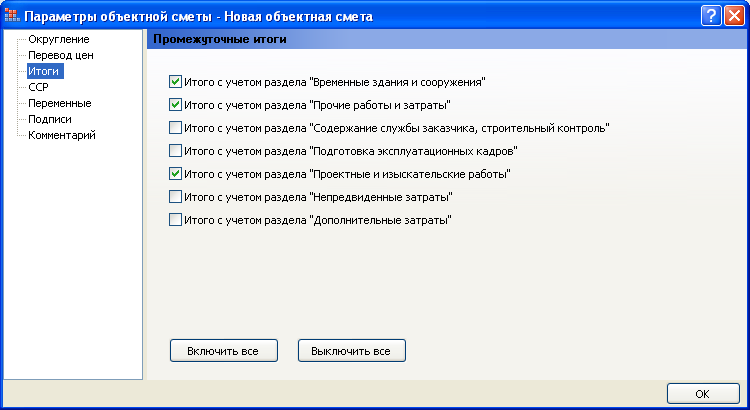Enable "Дополнительные затраты" total checkbox

(x=176, y=220)
